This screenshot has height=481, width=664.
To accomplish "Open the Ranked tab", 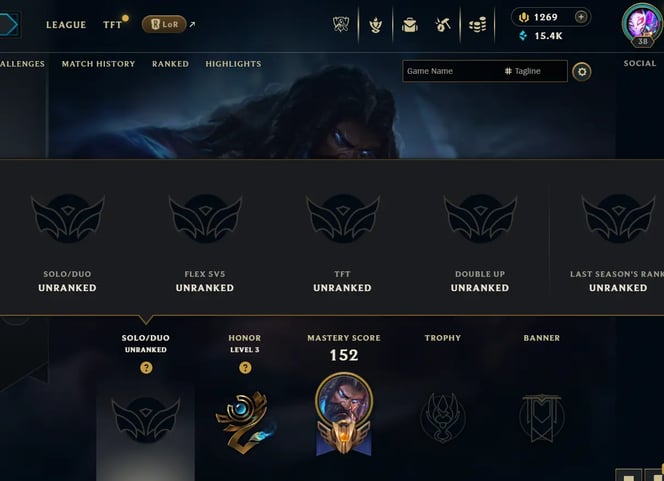I will (x=170, y=64).
